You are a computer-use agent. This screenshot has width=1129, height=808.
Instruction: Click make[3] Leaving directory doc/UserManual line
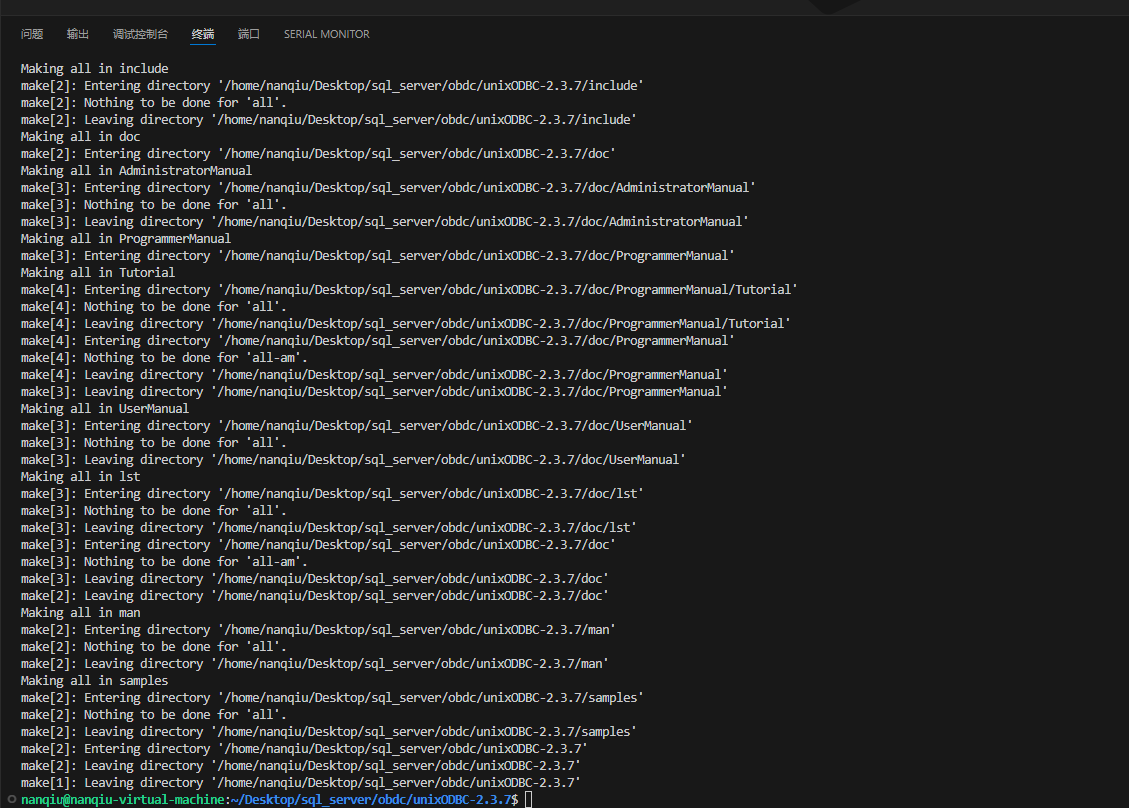pos(353,459)
